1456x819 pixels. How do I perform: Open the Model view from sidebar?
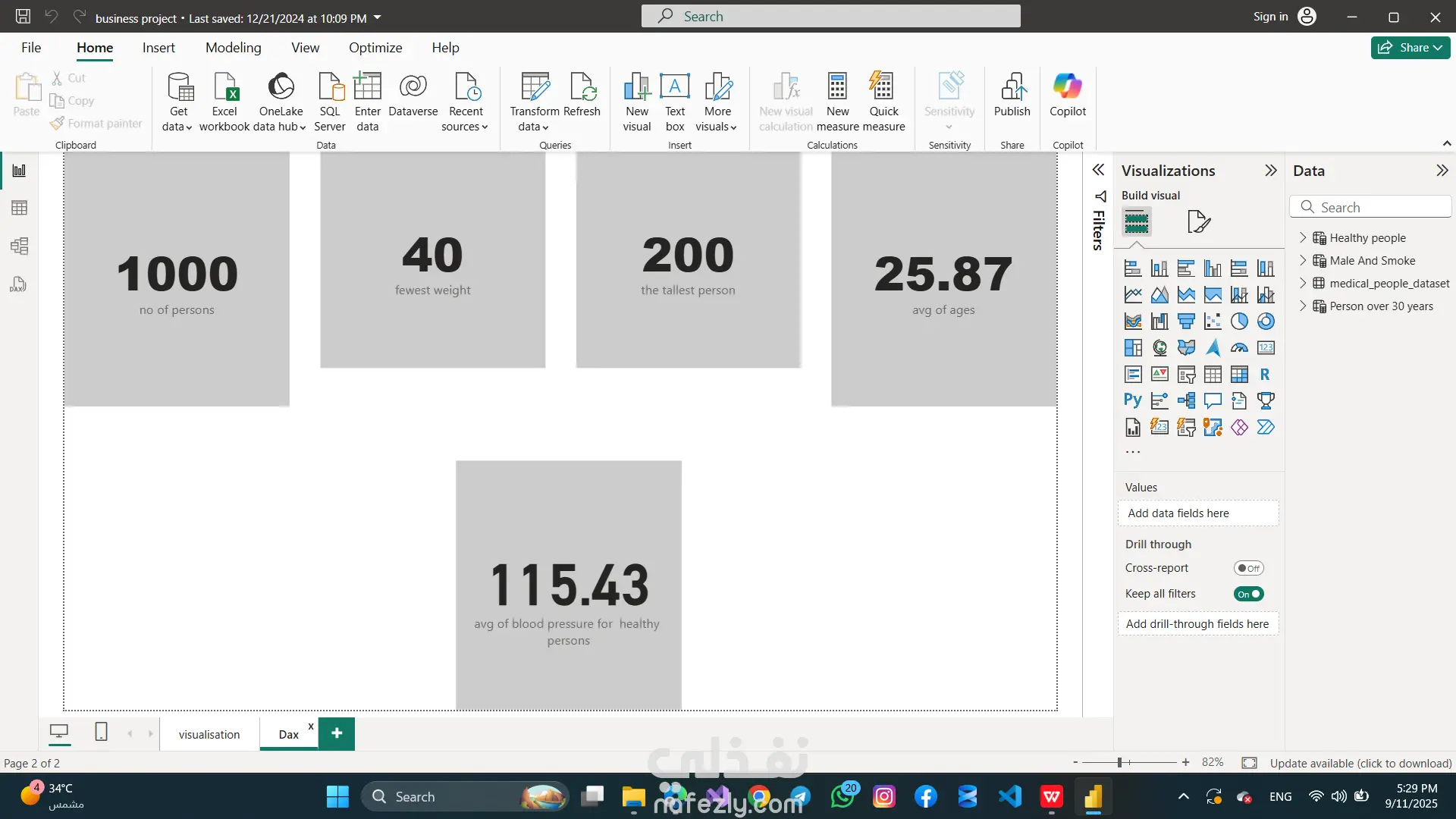pos(20,246)
